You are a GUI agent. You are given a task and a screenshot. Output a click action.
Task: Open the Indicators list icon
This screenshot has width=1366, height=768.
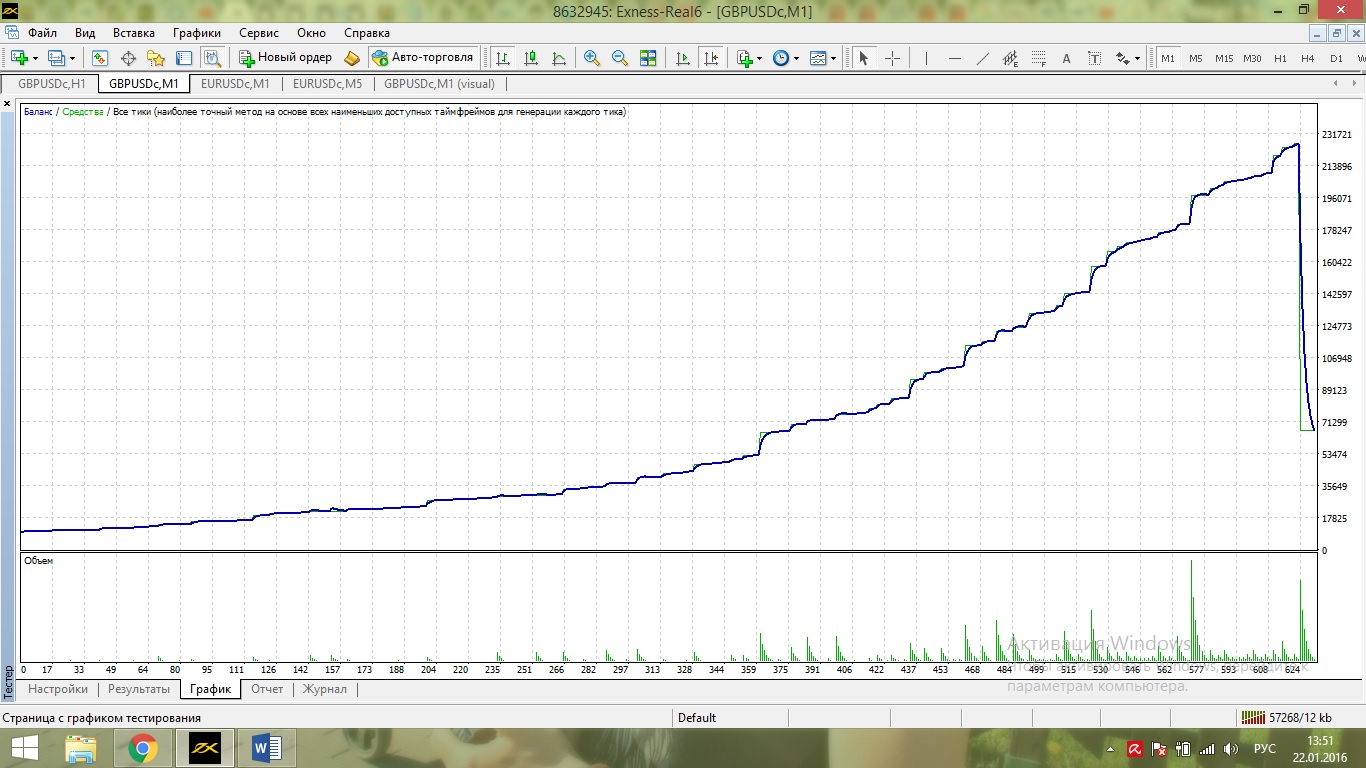click(x=745, y=58)
